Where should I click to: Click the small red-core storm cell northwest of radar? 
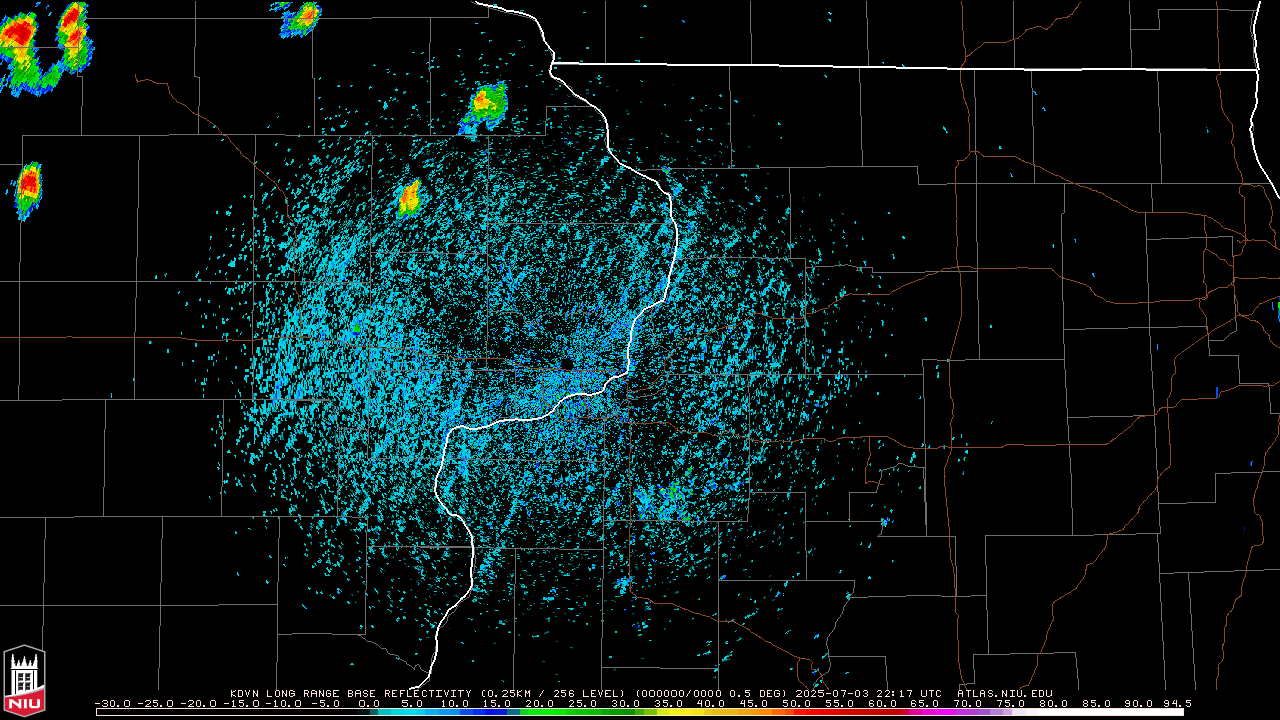[x=409, y=198]
